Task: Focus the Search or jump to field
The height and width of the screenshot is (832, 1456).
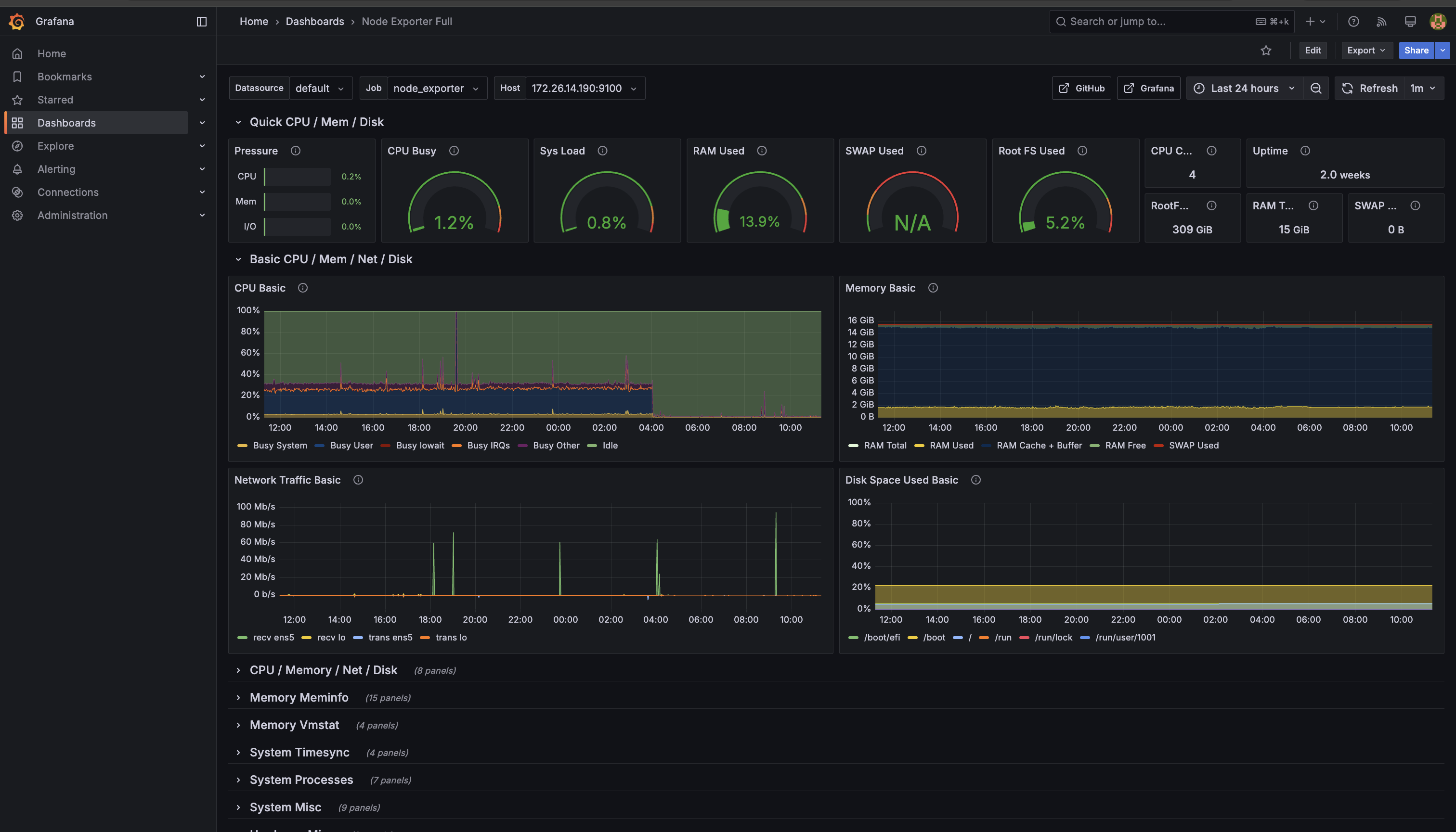Action: [1171, 21]
